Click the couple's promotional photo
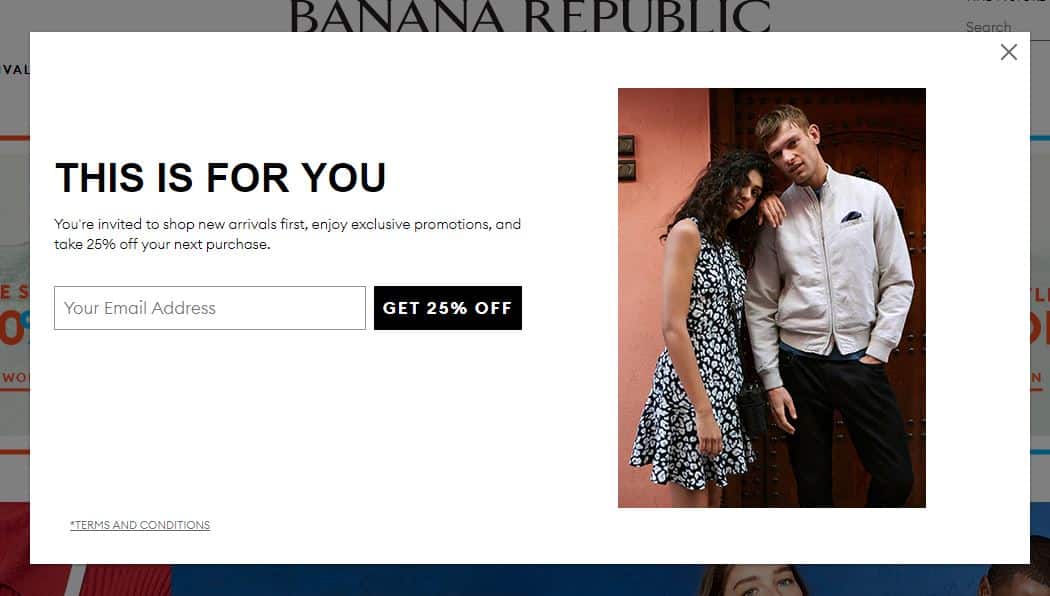This screenshot has width=1050, height=596. click(x=771, y=297)
